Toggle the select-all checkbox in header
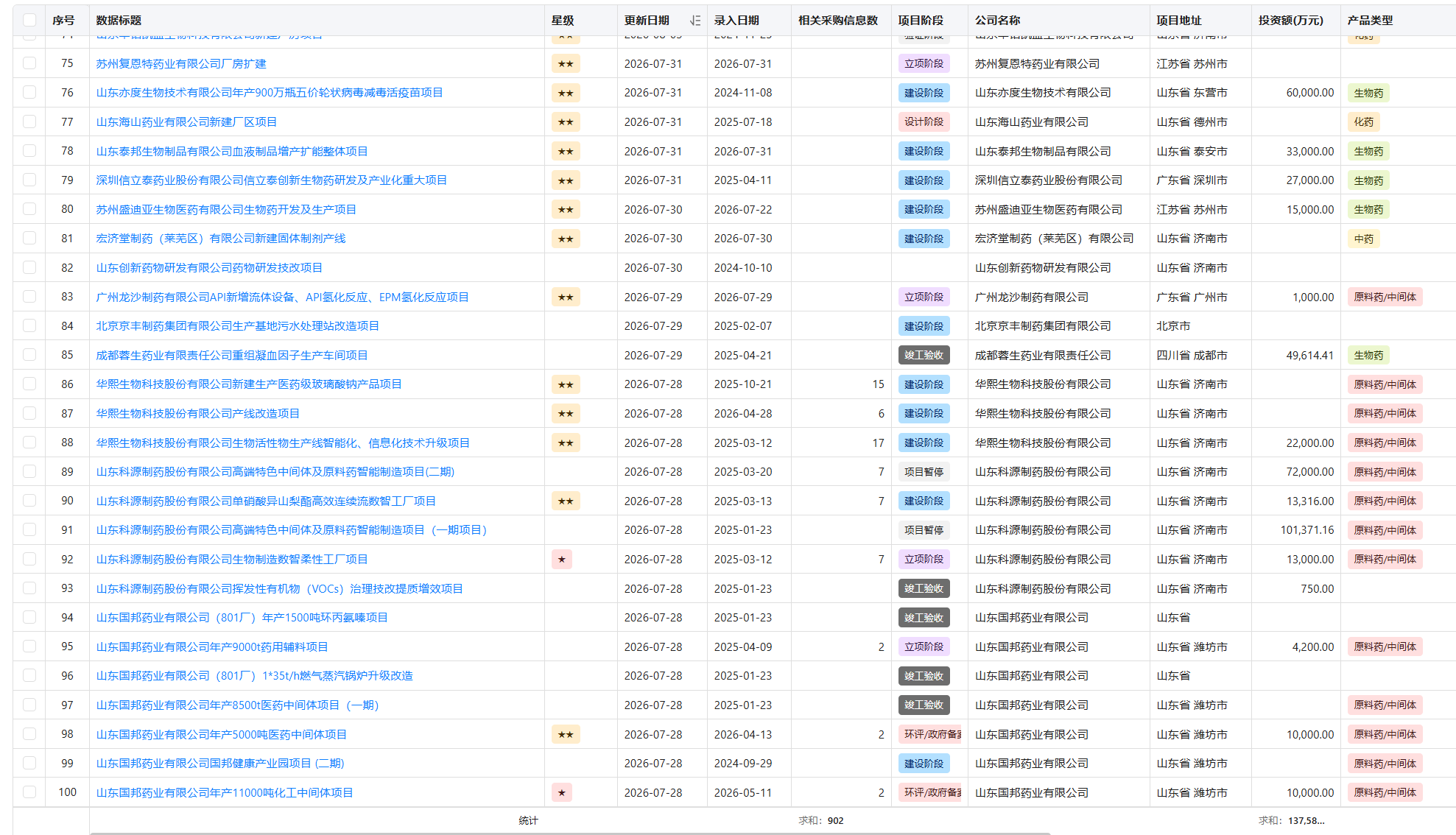Viewport: 1456px width, 835px height. [29, 21]
